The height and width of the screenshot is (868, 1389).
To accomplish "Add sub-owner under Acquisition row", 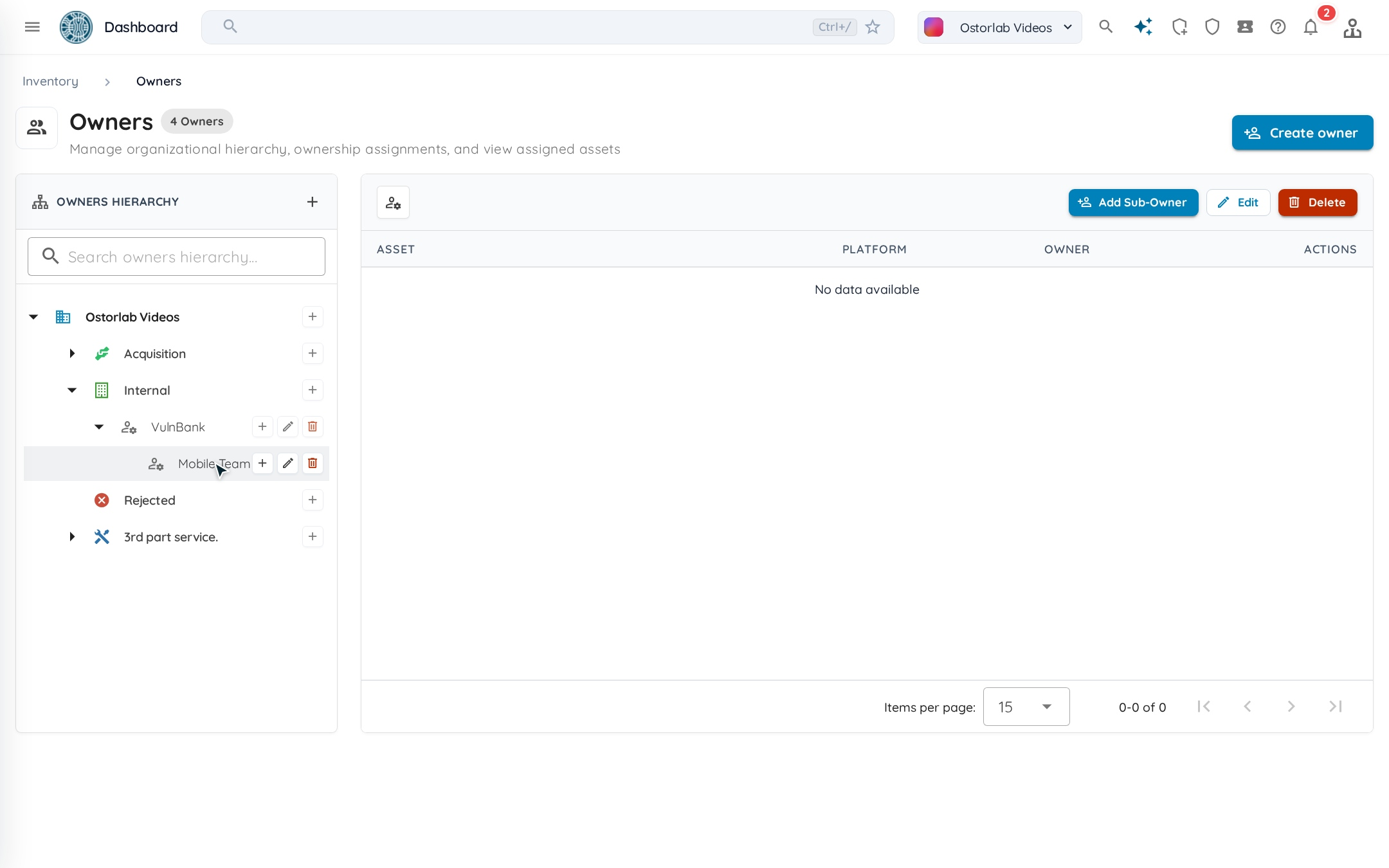I will click(x=313, y=353).
